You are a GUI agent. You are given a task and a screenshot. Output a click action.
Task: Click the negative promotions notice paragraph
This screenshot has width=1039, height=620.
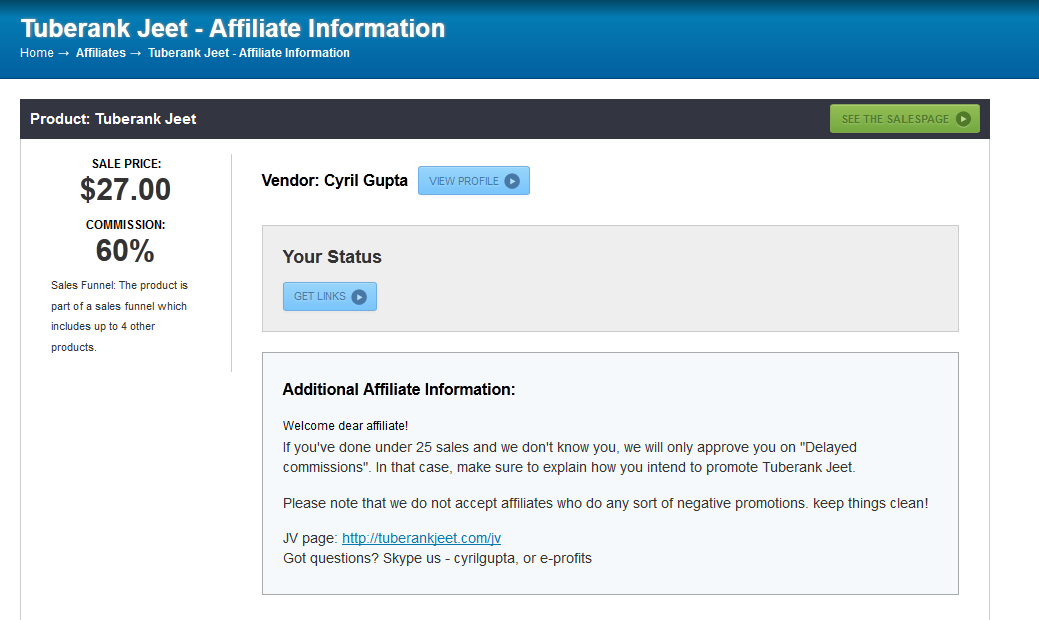[x=606, y=503]
